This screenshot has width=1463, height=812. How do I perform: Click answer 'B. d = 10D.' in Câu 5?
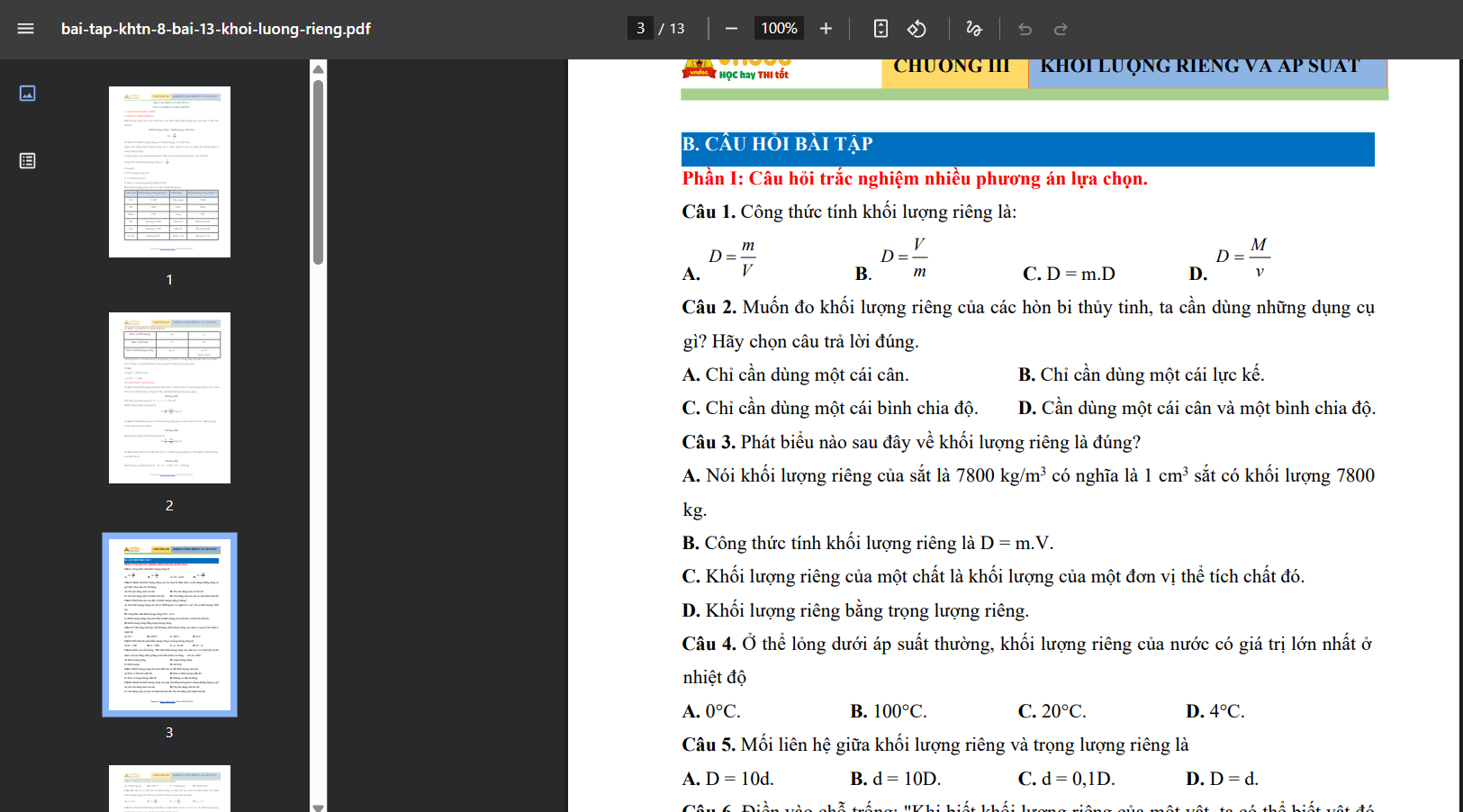click(896, 779)
